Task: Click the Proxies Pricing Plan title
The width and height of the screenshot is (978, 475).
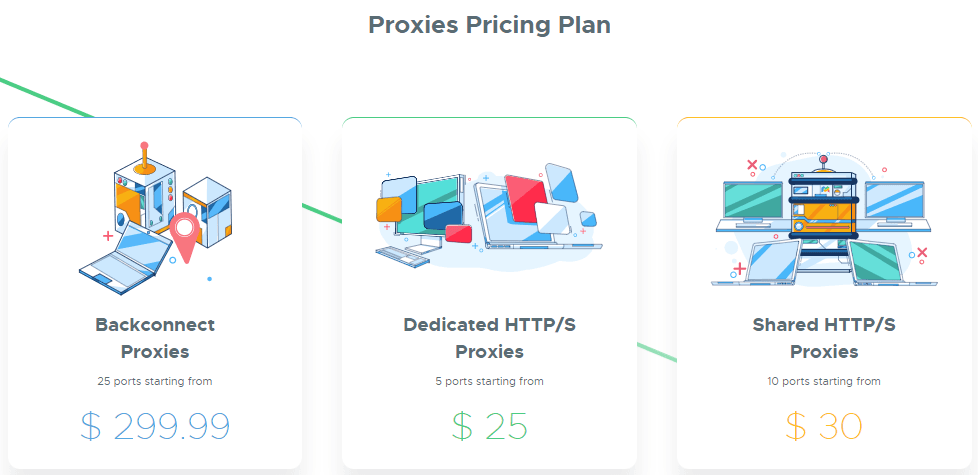Action: pos(490,25)
